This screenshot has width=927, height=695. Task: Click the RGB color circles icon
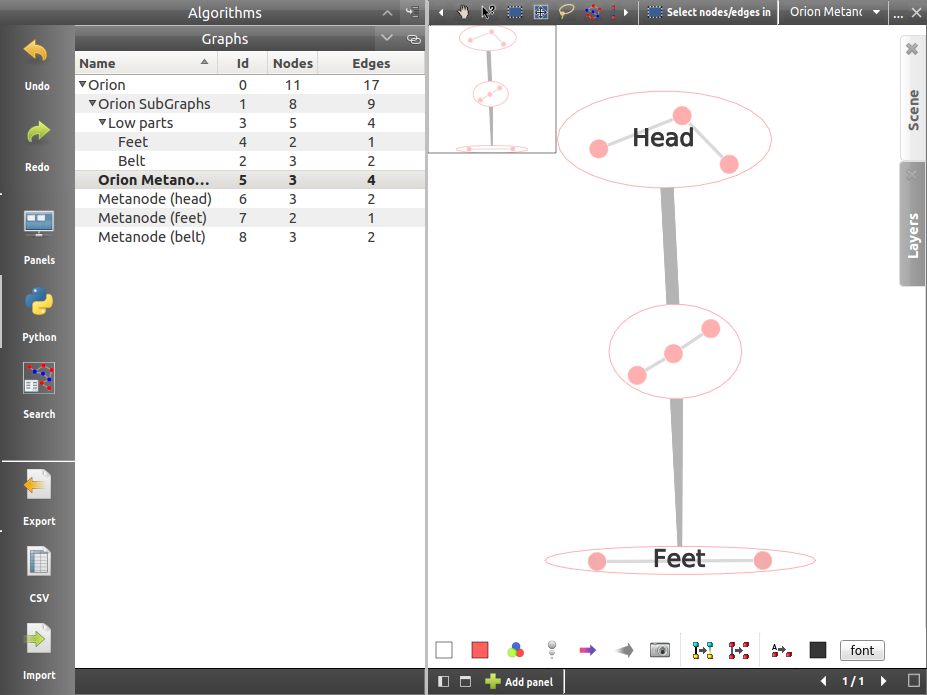coord(515,650)
